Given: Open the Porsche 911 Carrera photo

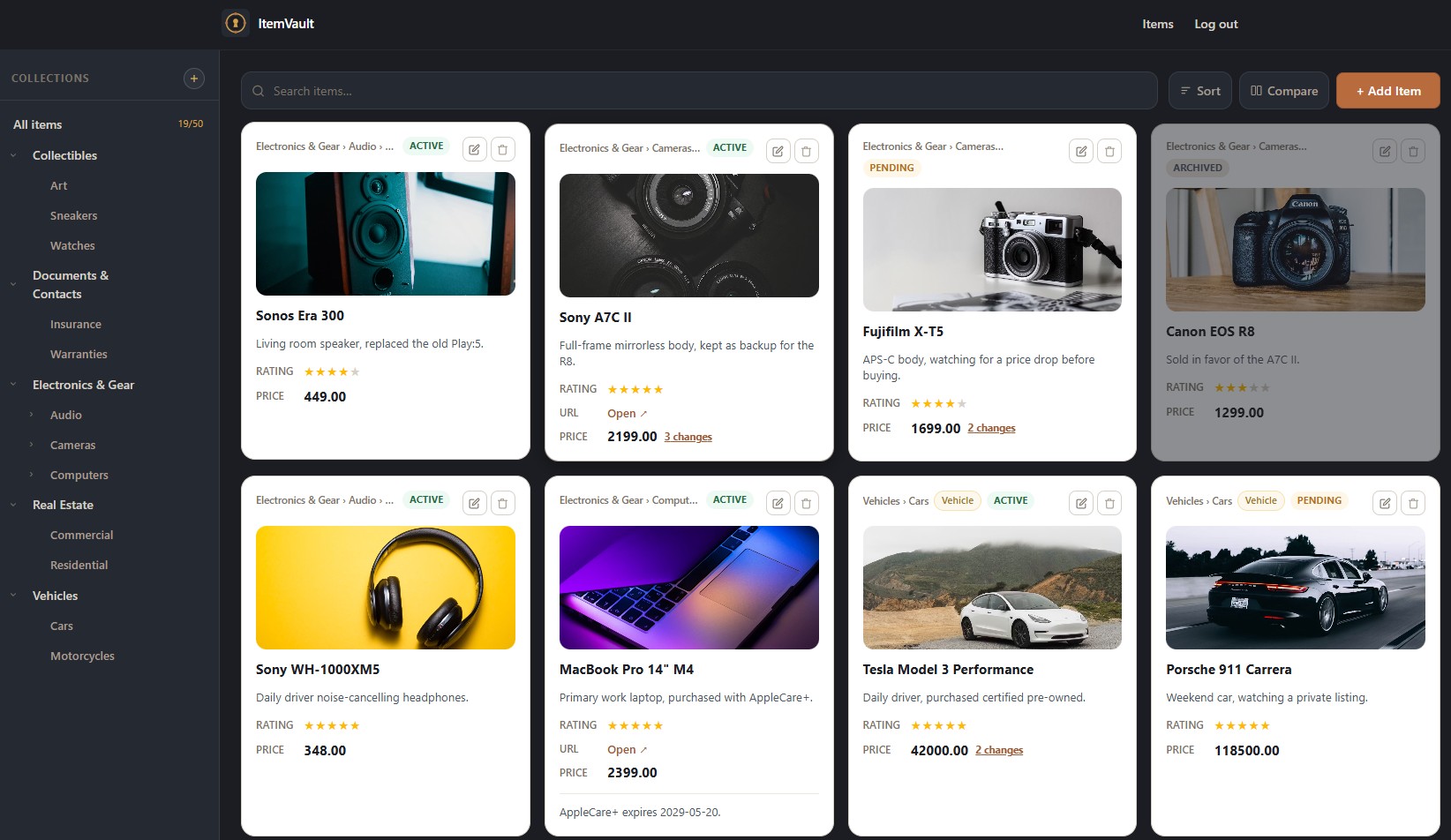Looking at the screenshot, I should coord(1295,588).
